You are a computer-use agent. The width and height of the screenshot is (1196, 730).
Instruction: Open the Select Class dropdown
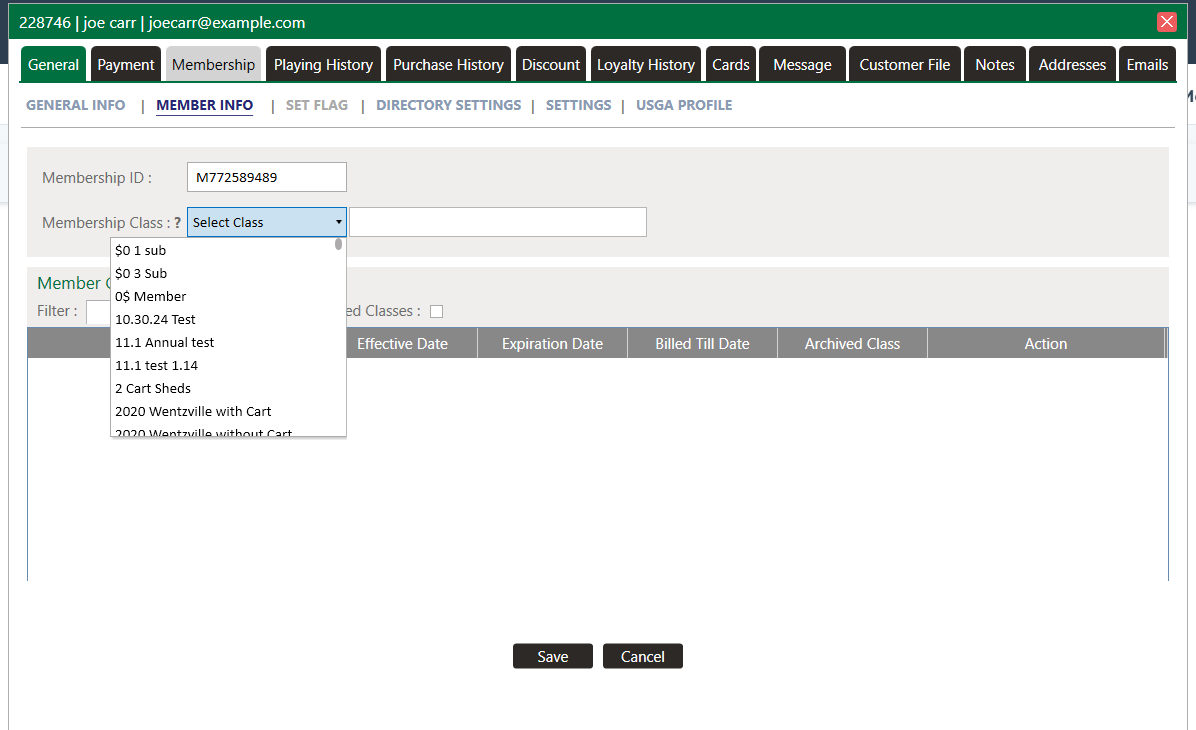[x=266, y=222]
